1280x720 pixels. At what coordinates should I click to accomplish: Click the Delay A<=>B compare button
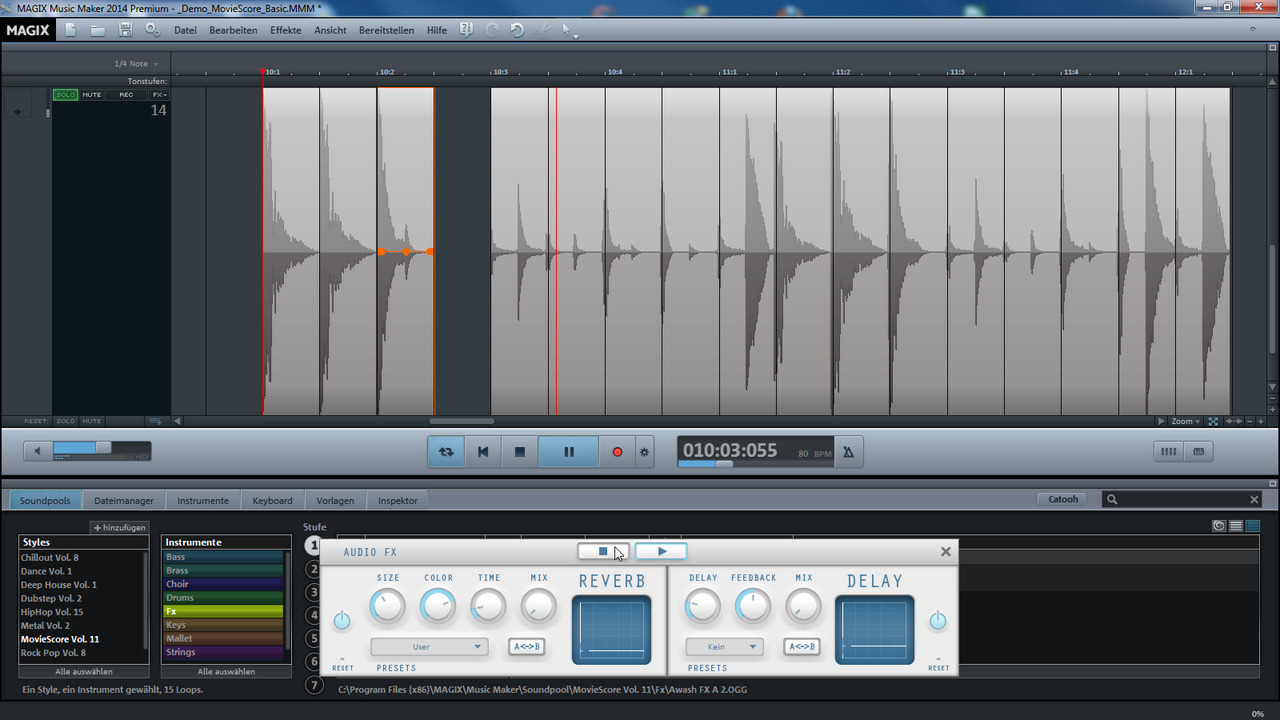[x=802, y=647]
